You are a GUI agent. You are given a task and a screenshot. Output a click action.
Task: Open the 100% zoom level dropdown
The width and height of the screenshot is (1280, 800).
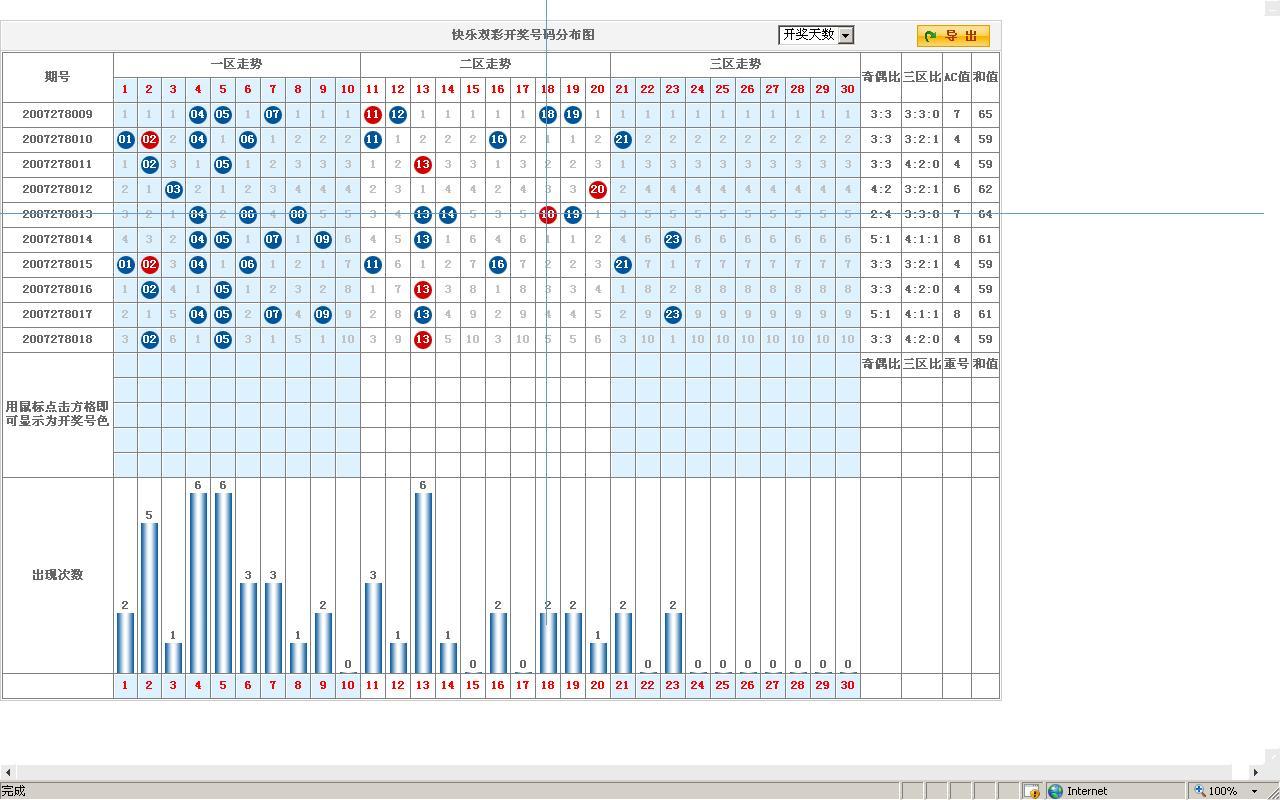click(x=1254, y=791)
